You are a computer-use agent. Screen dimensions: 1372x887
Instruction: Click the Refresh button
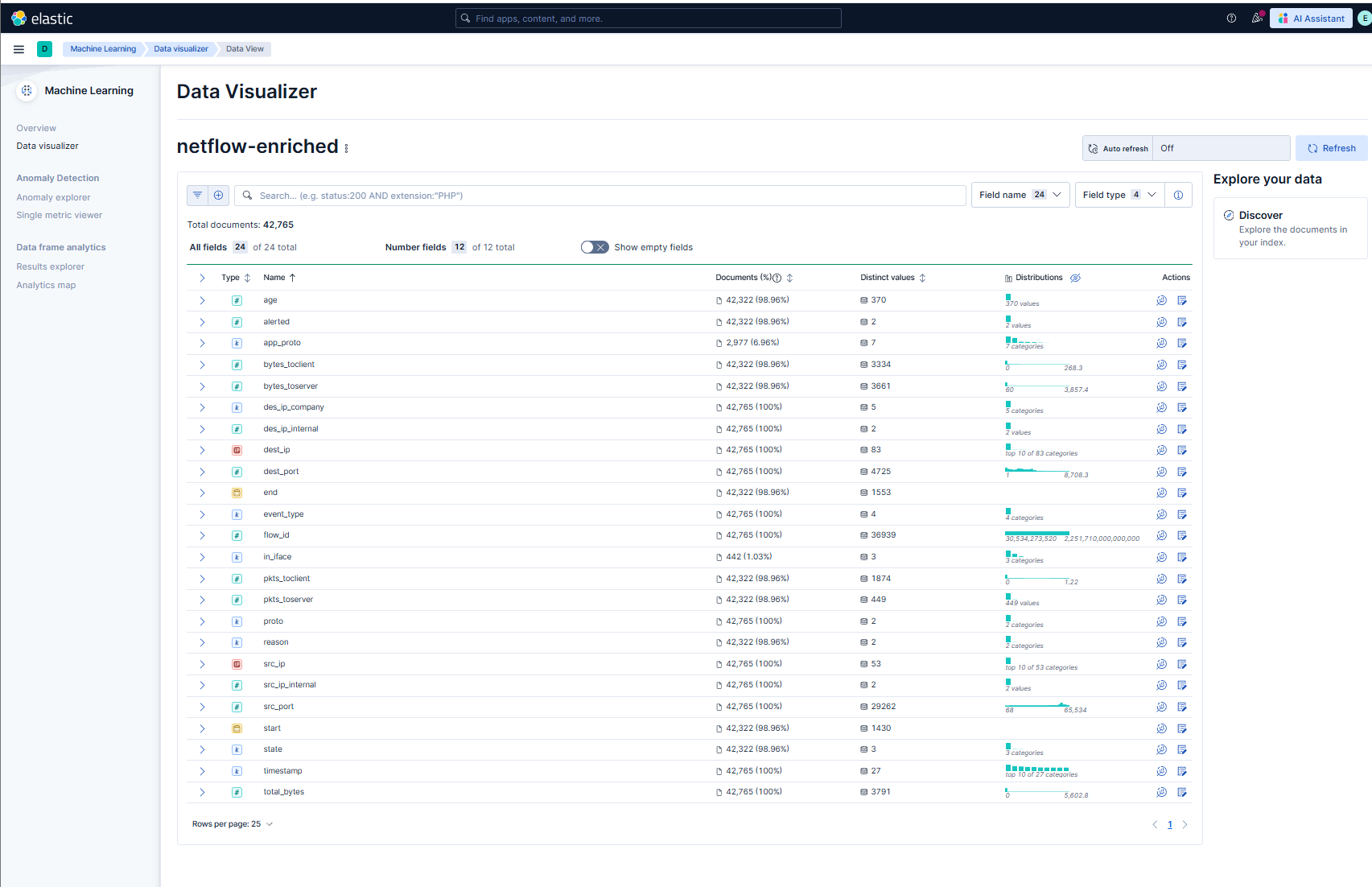pos(1331,148)
